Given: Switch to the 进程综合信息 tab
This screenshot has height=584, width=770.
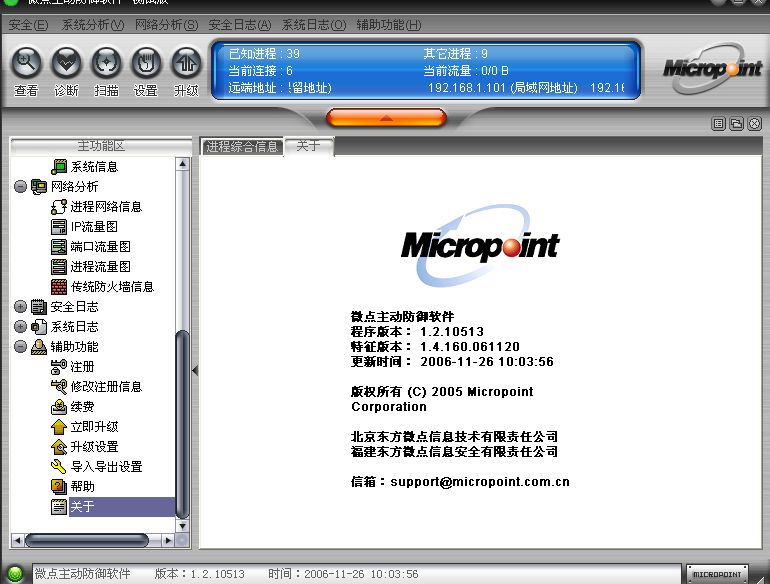Looking at the screenshot, I should (x=242, y=146).
